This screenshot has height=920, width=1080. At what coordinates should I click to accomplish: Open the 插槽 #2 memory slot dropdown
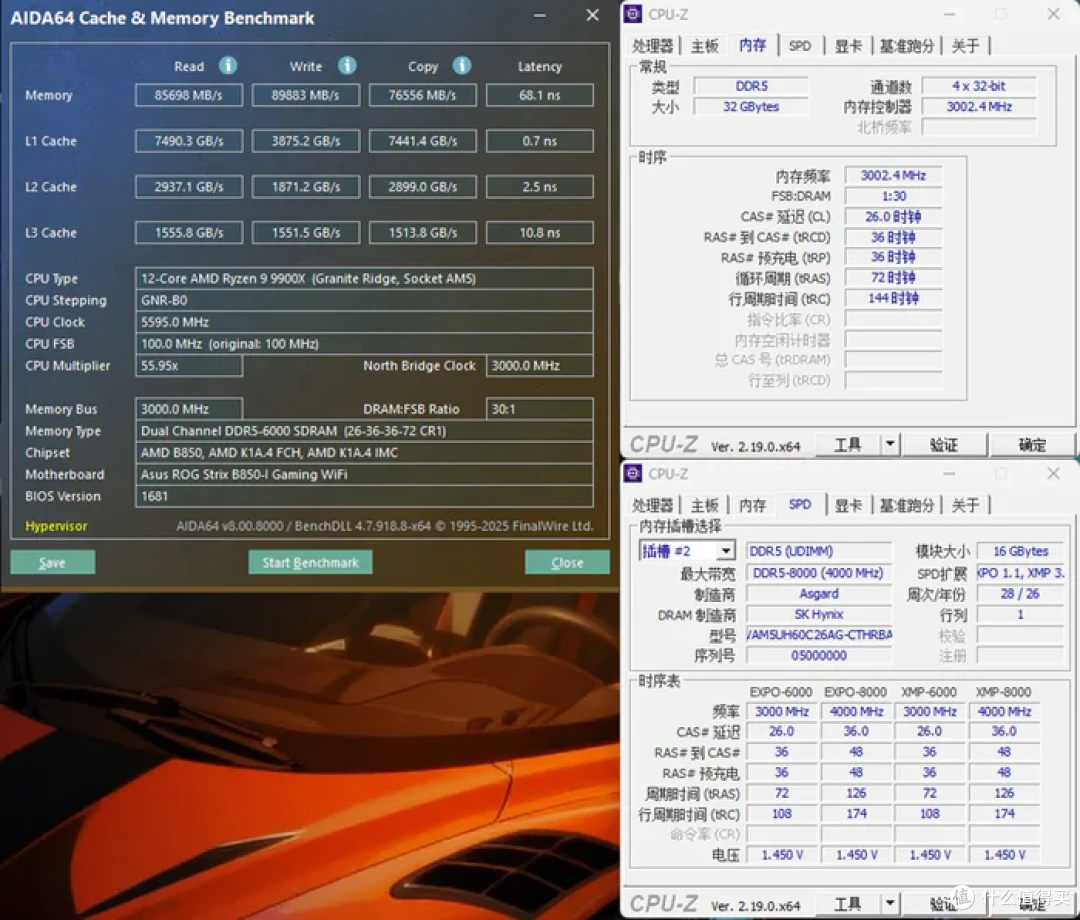tap(725, 551)
